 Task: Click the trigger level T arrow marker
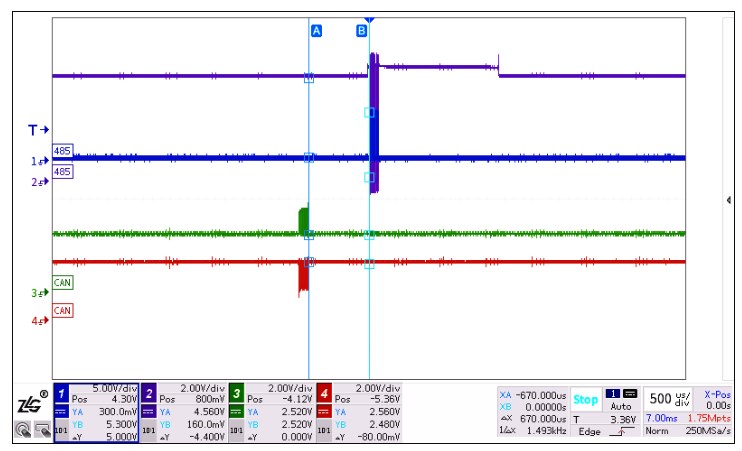[x=38, y=130]
